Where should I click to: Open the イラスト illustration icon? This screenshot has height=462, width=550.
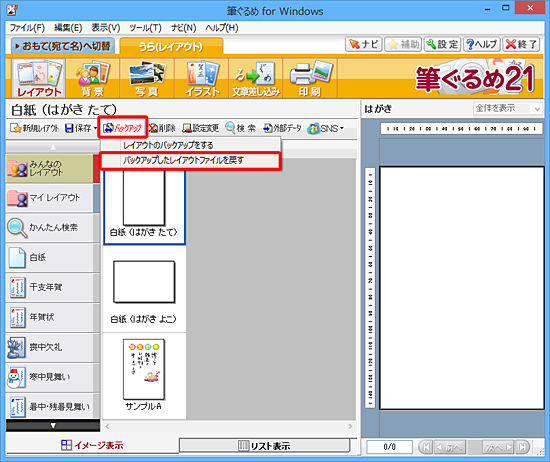click(x=202, y=78)
